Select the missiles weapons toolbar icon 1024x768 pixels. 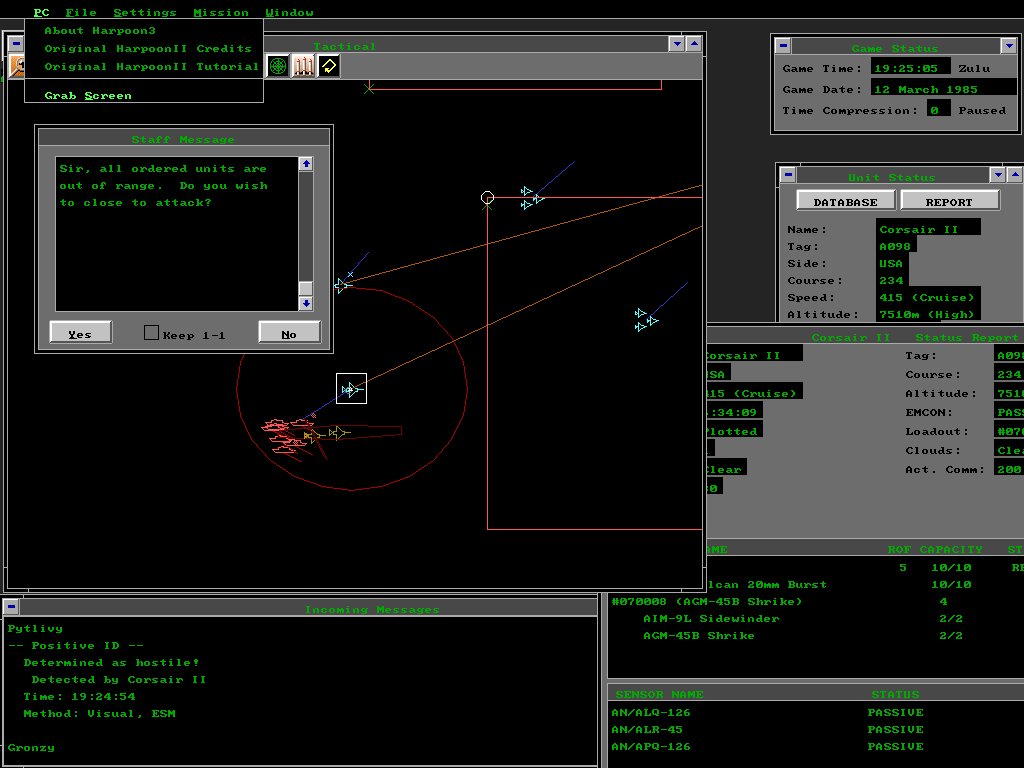coord(302,66)
